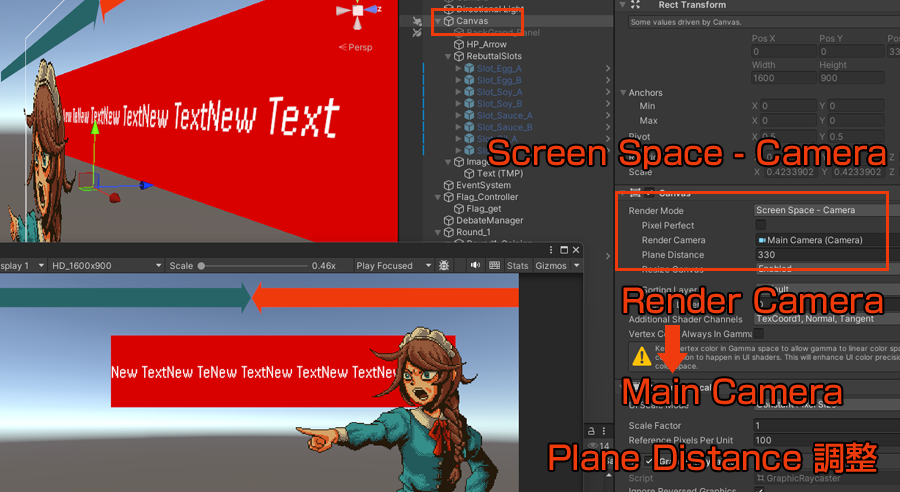Mute audio in the Game view
Image resolution: width=900 pixels, height=492 pixels.
click(x=474, y=266)
